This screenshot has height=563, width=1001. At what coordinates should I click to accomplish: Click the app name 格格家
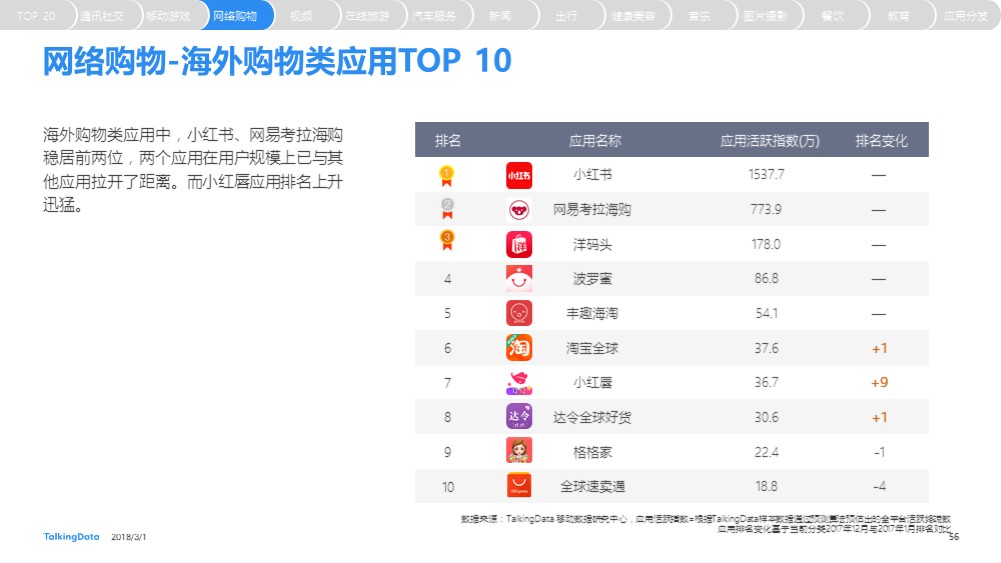pos(592,452)
